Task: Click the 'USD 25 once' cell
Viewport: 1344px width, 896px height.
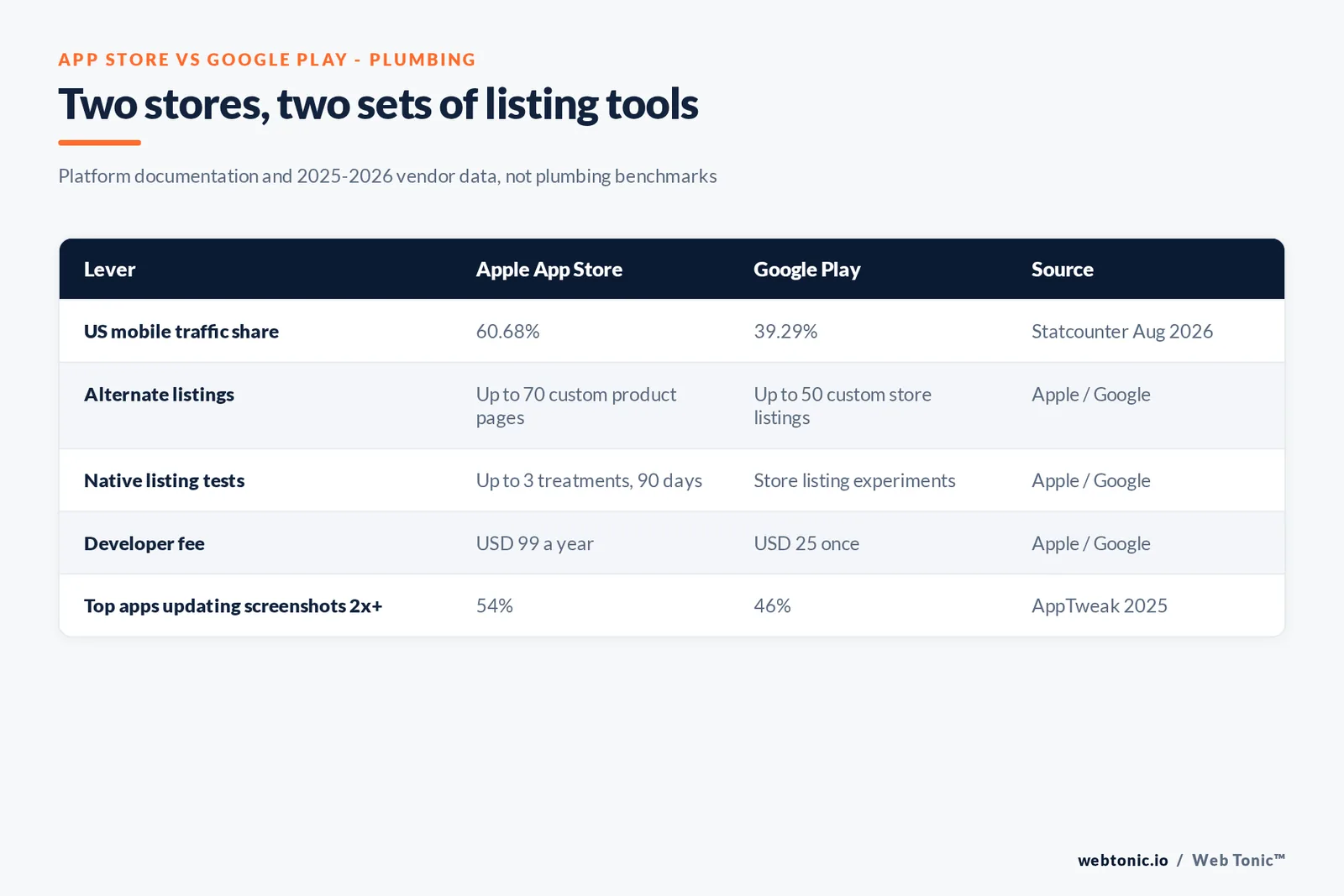Action: click(x=806, y=544)
